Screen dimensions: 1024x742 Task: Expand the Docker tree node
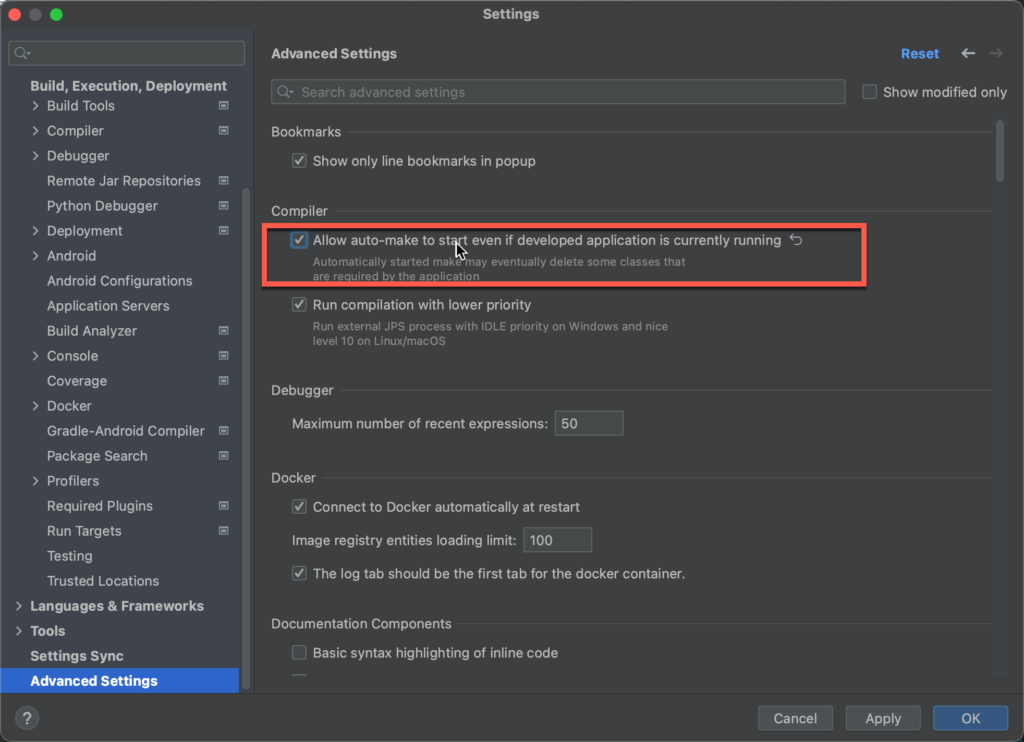(35, 406)
